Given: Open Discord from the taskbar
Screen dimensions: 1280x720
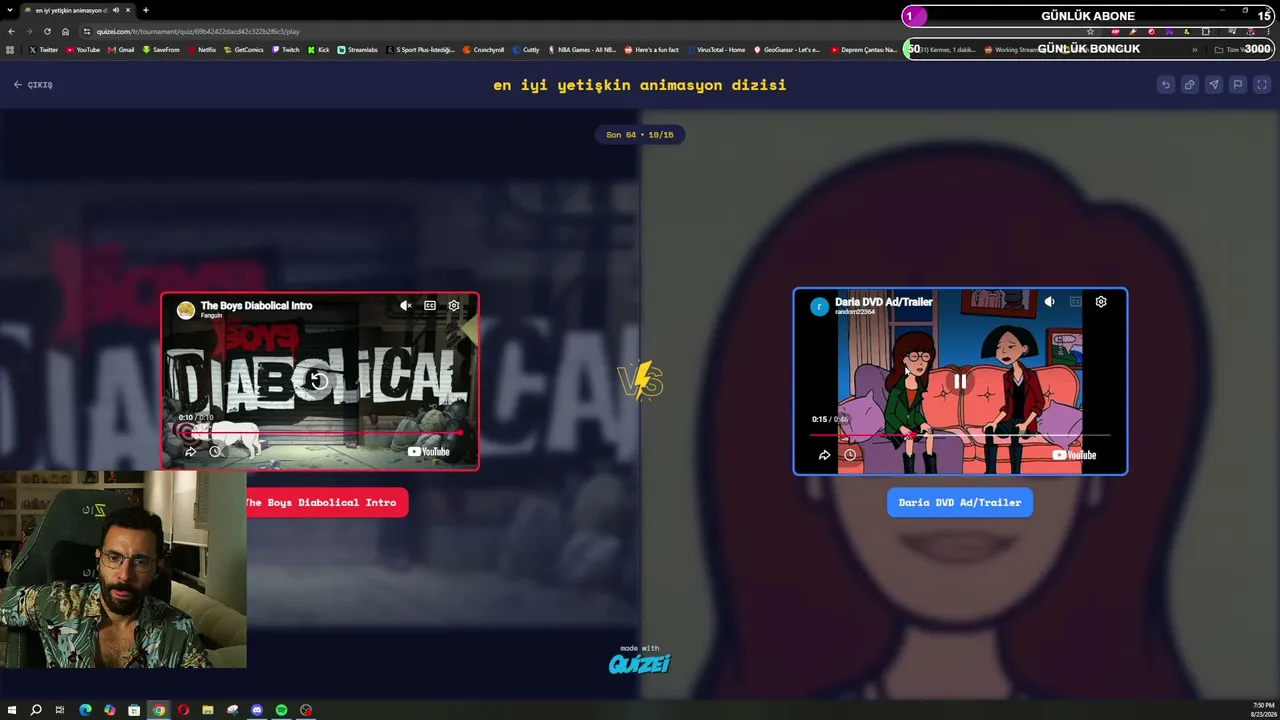Looking at the screenshot, I should tap(257, 710).
